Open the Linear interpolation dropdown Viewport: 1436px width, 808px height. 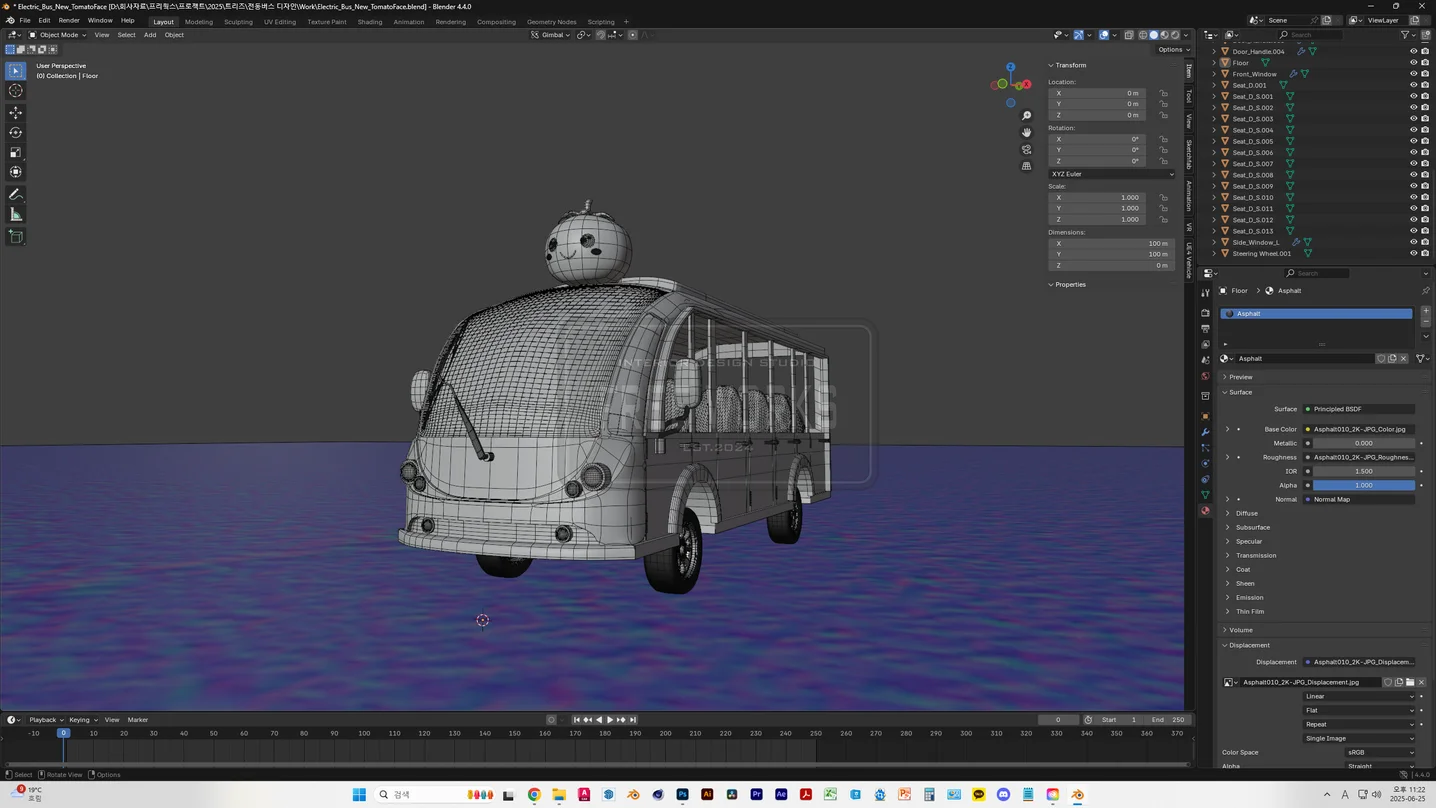point(1359,697)
